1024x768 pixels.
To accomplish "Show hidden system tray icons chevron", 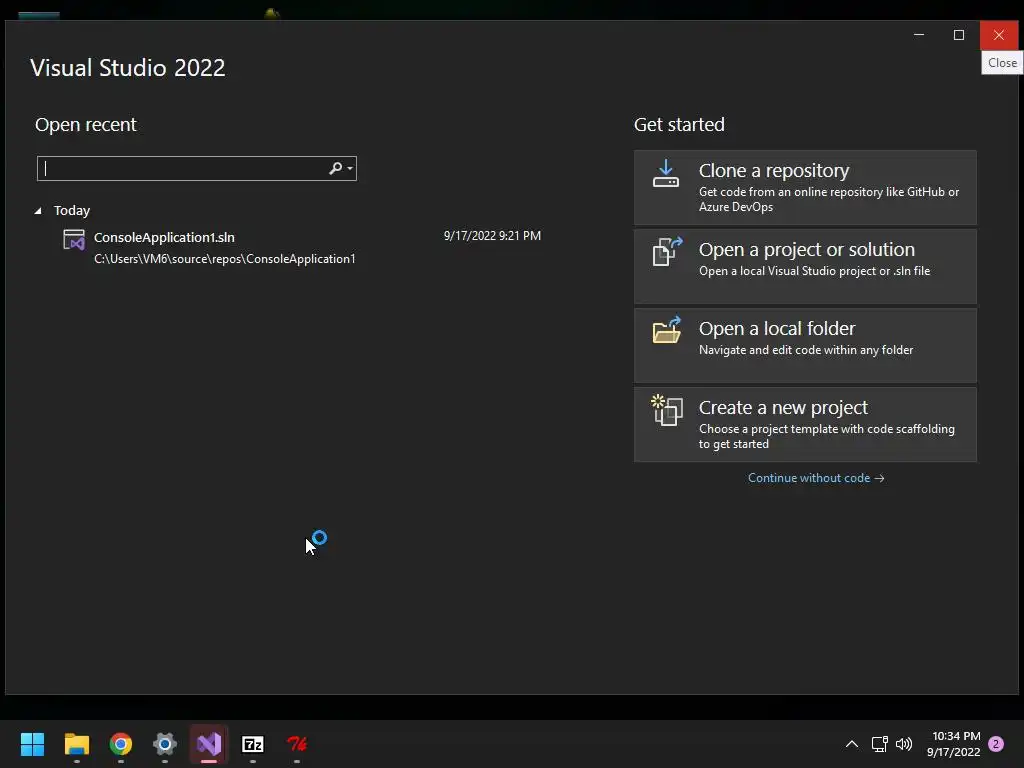I will [852, 744].
